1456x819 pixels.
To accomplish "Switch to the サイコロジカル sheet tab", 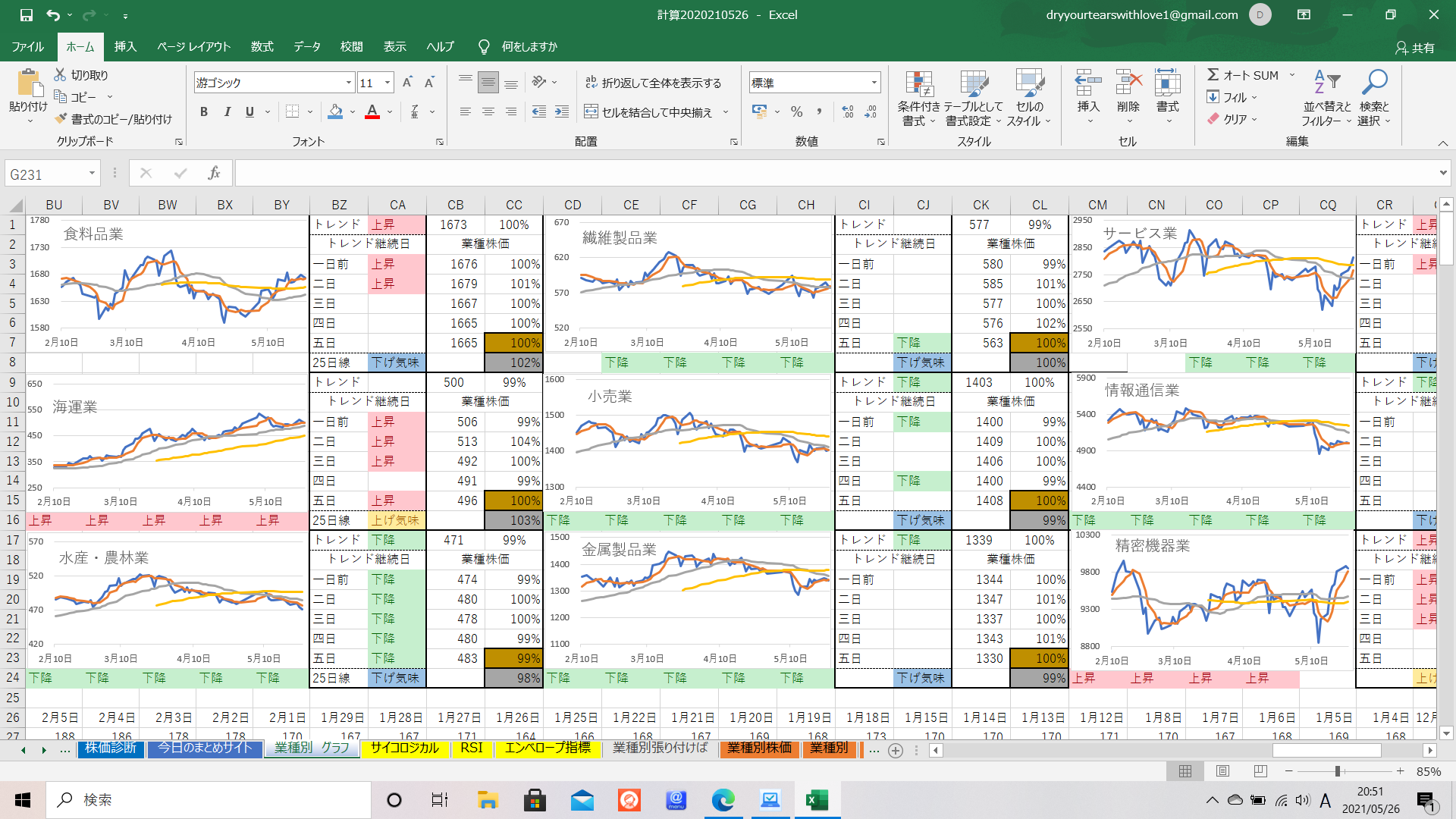I will [x=404, y=748].
